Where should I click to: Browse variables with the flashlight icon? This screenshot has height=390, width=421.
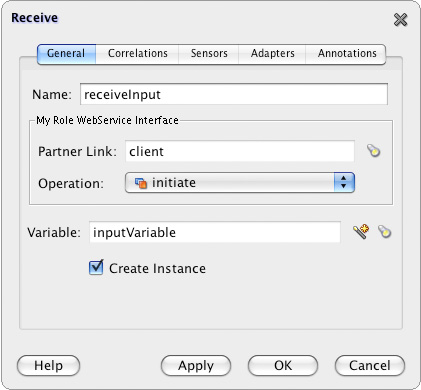(x=385, y=232)
